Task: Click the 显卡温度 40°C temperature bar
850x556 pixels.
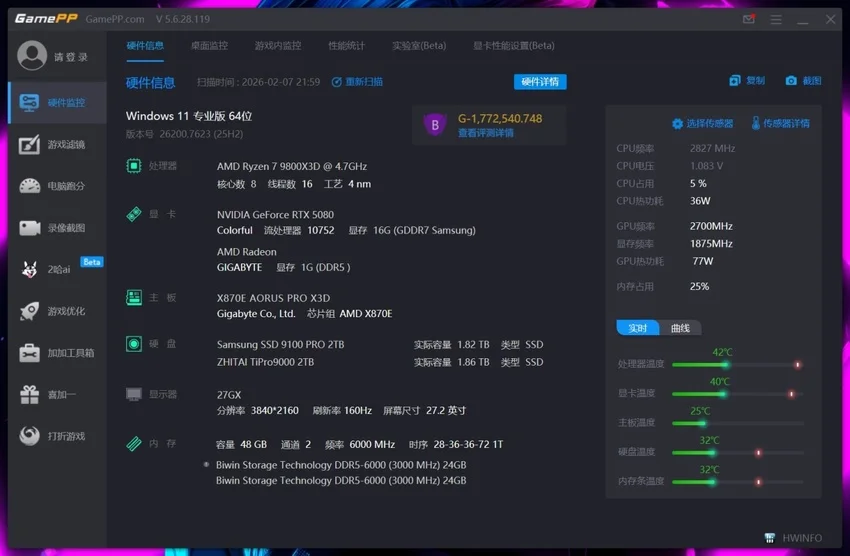Action: point(738,394)
